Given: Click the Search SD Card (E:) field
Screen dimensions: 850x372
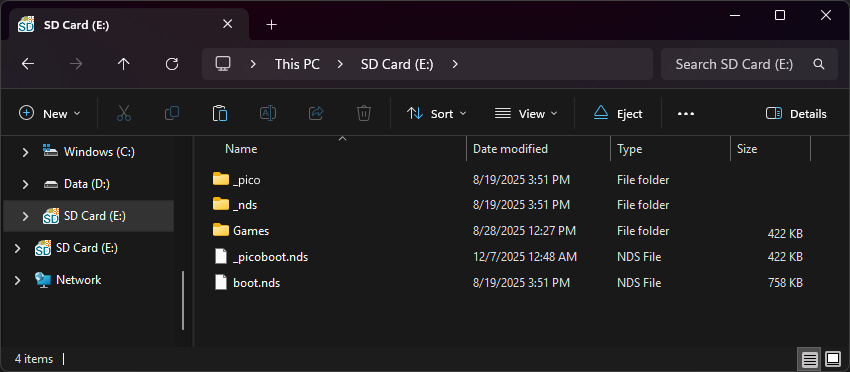Looking at the screenshot, I should [750, 64].
